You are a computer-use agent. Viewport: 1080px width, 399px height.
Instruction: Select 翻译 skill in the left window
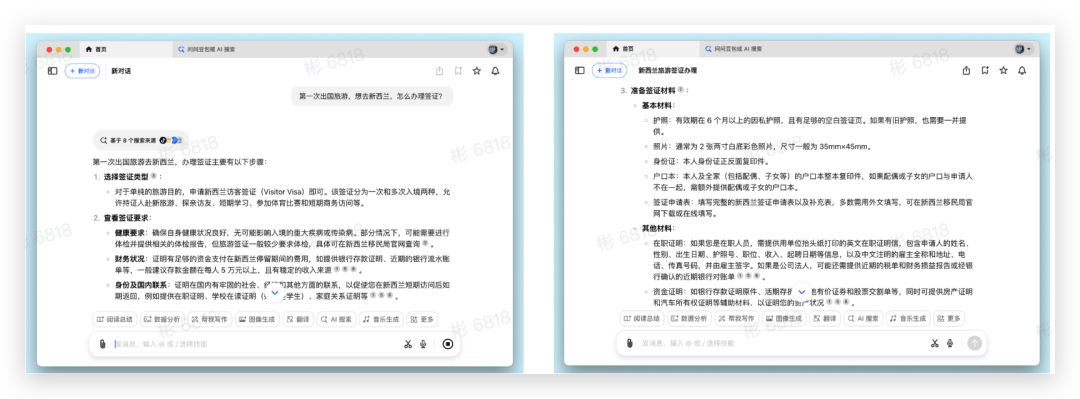click(298, 319)
